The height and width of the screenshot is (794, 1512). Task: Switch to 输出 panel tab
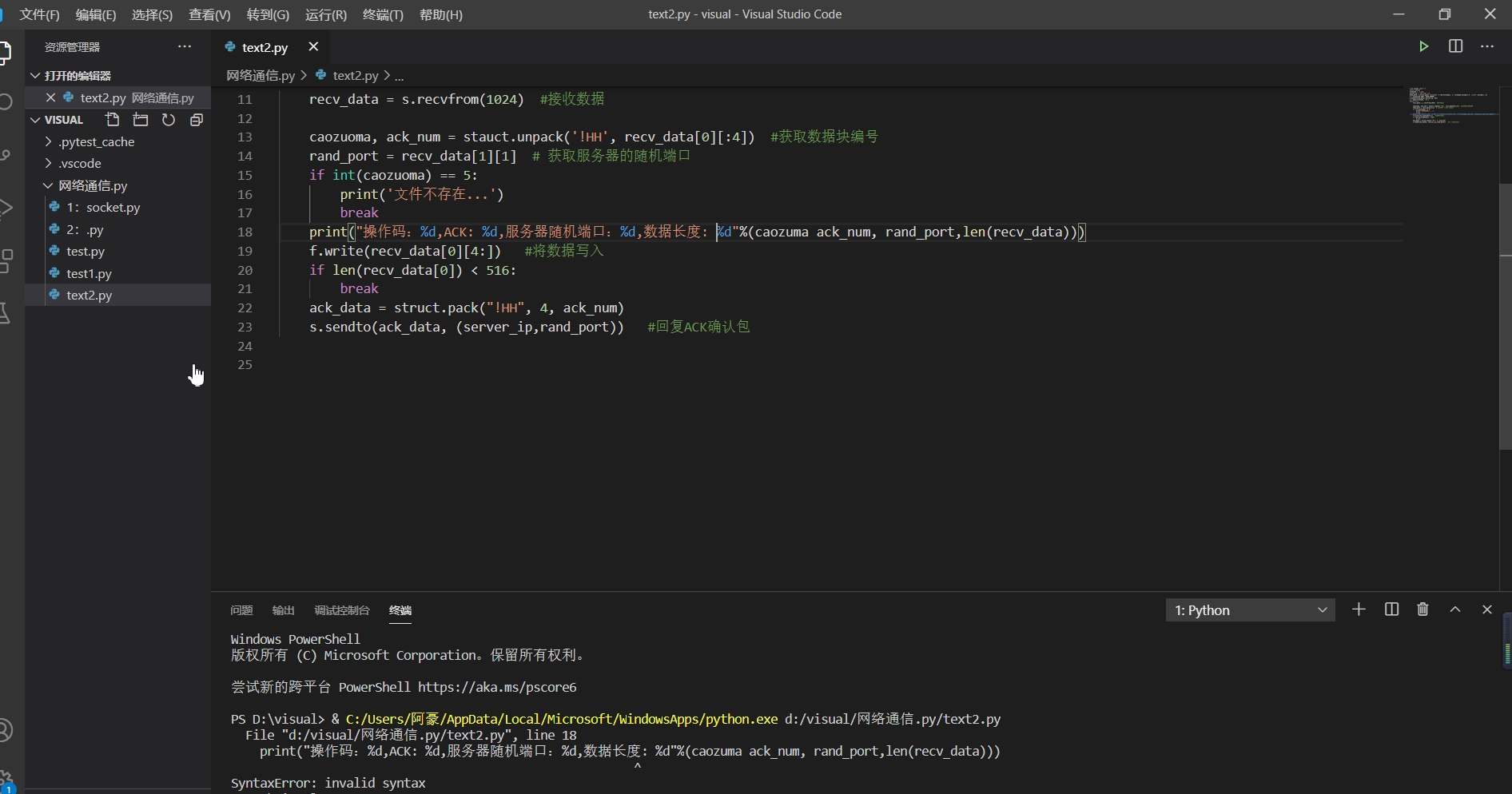coord(284,610)
